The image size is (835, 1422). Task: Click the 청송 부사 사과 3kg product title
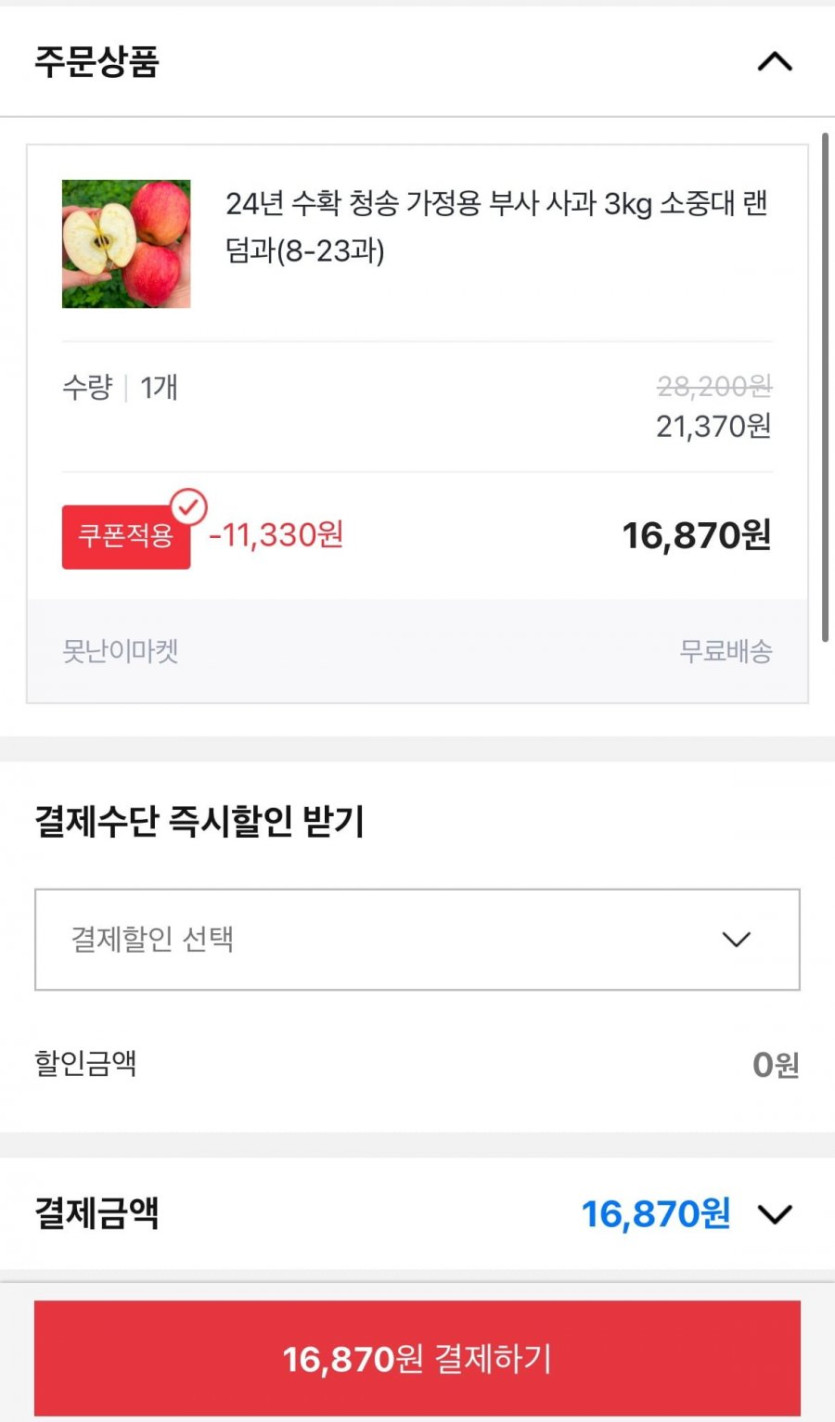(498, 226)
